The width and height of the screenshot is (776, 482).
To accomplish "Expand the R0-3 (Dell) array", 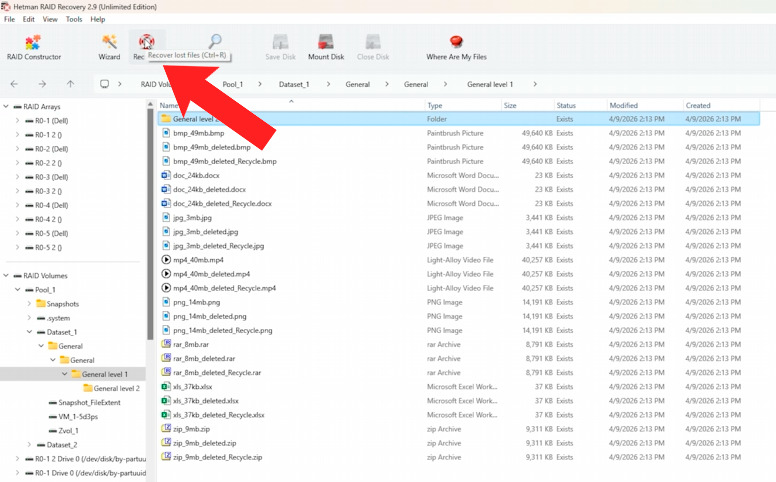I will pyautogui.click(x=17, y=177).
